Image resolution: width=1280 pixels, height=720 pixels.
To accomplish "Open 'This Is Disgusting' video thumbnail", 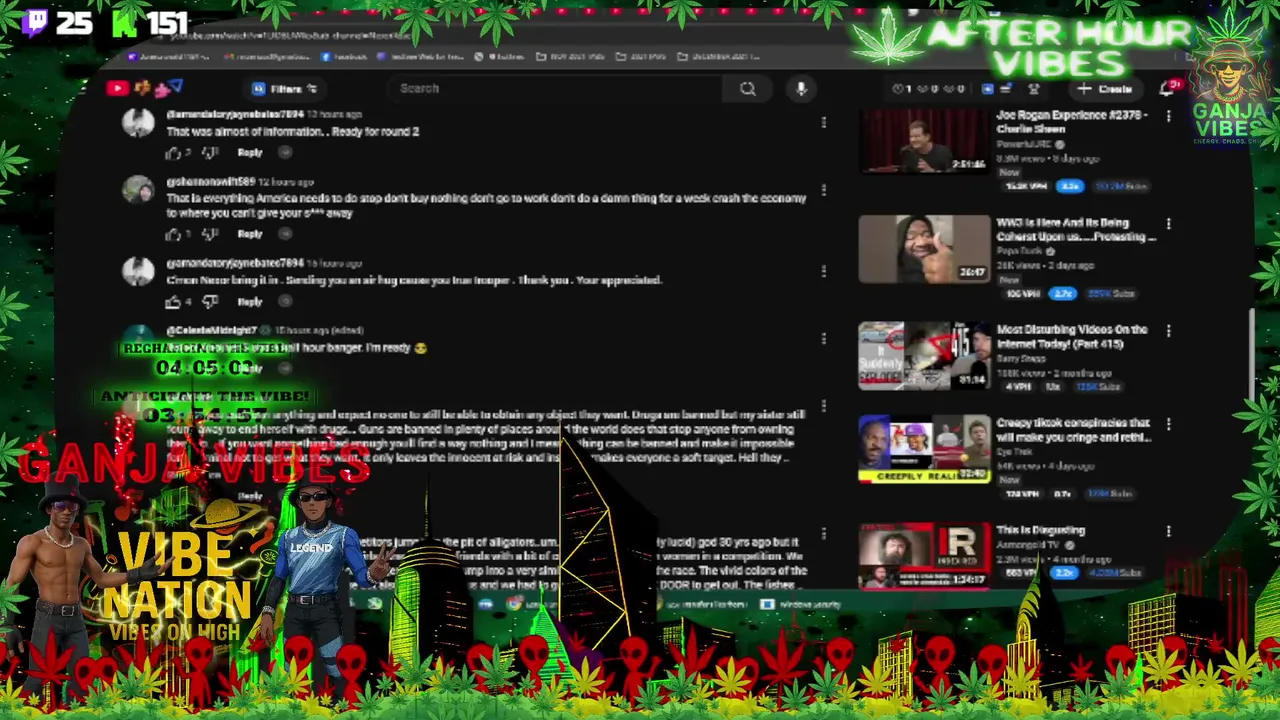I will (924, 556).
